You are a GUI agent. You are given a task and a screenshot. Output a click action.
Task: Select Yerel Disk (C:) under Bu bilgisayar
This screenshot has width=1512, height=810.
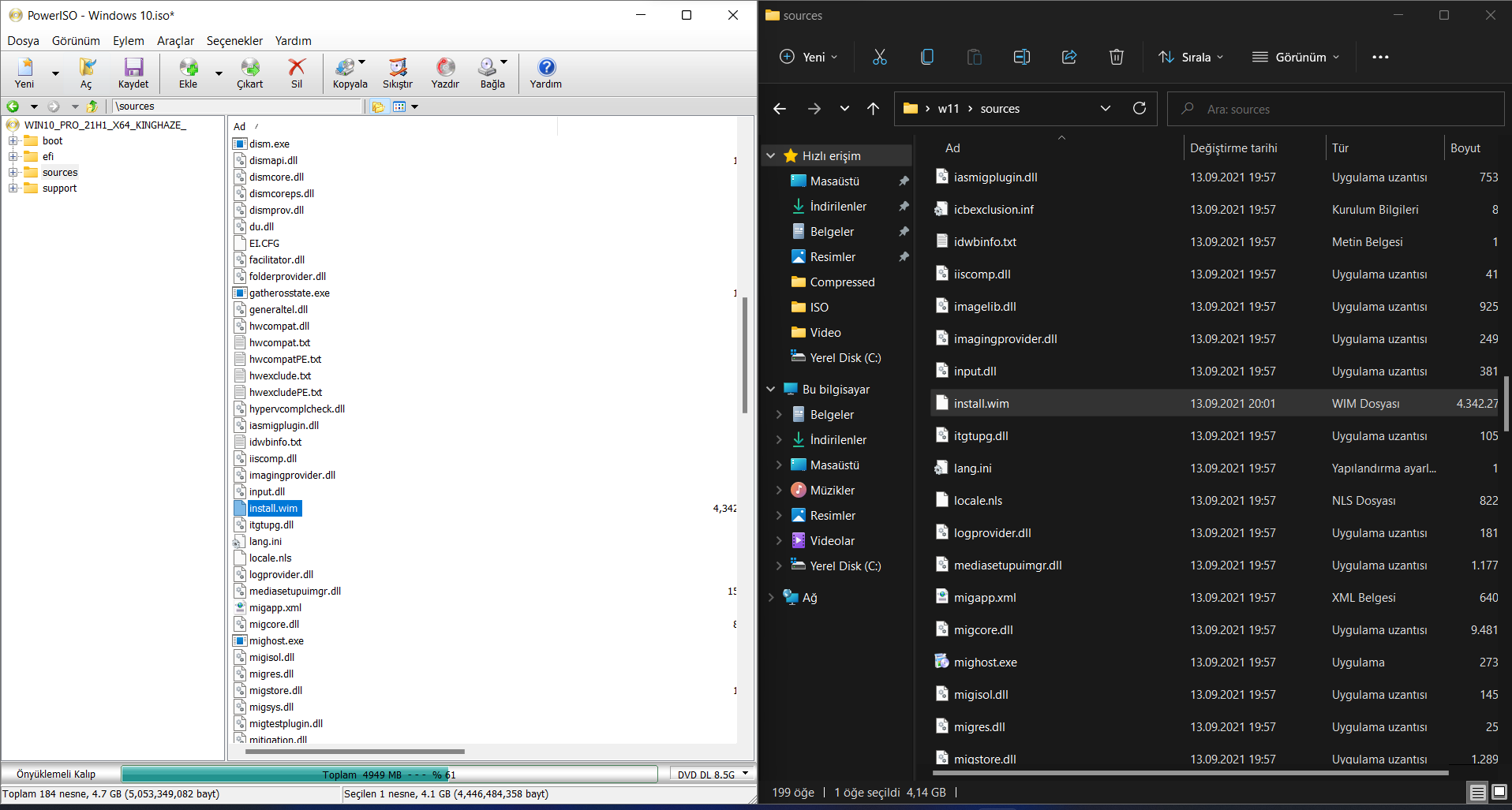tap(845, 566)
